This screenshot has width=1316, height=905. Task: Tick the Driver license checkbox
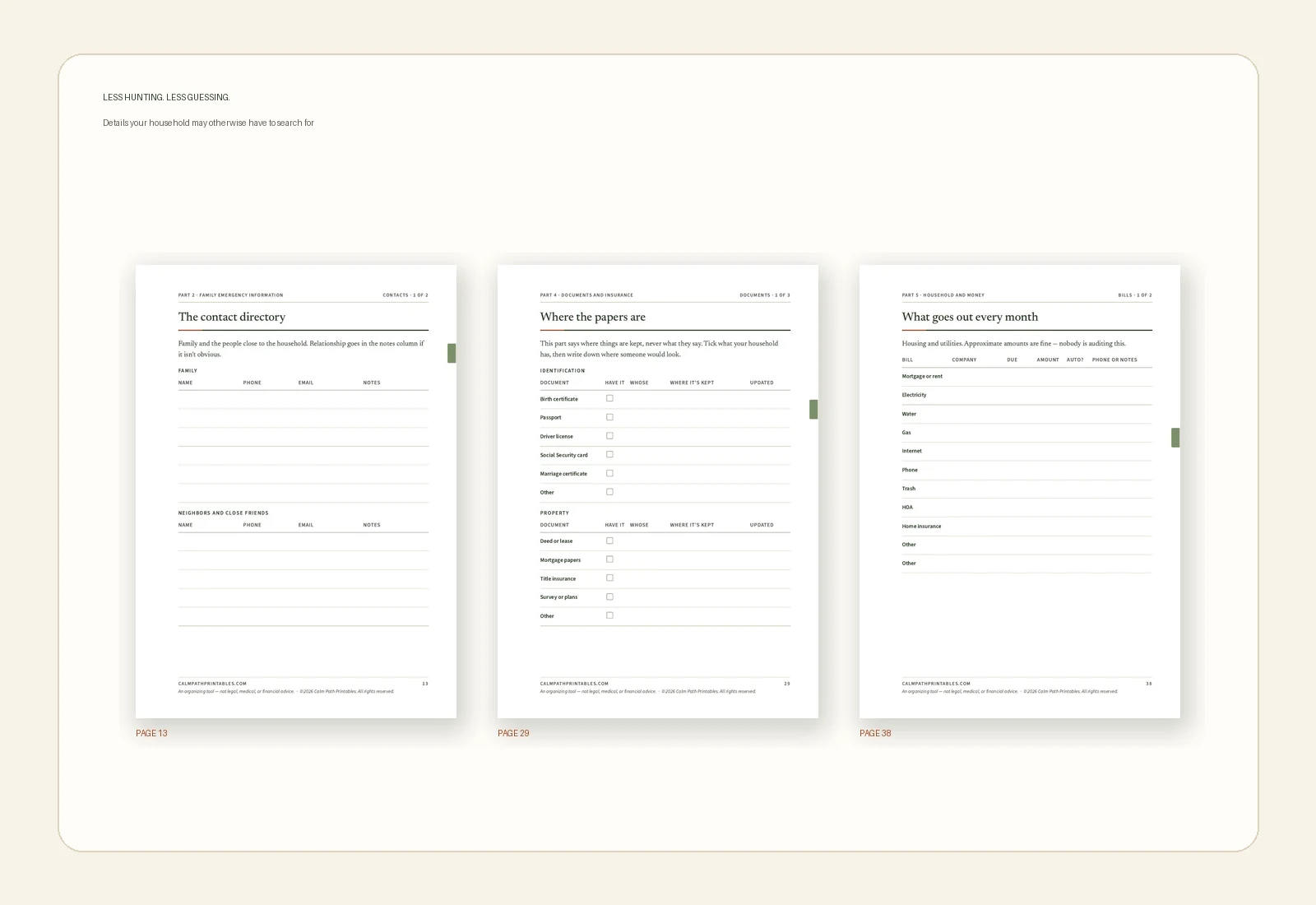coord(609,436)
